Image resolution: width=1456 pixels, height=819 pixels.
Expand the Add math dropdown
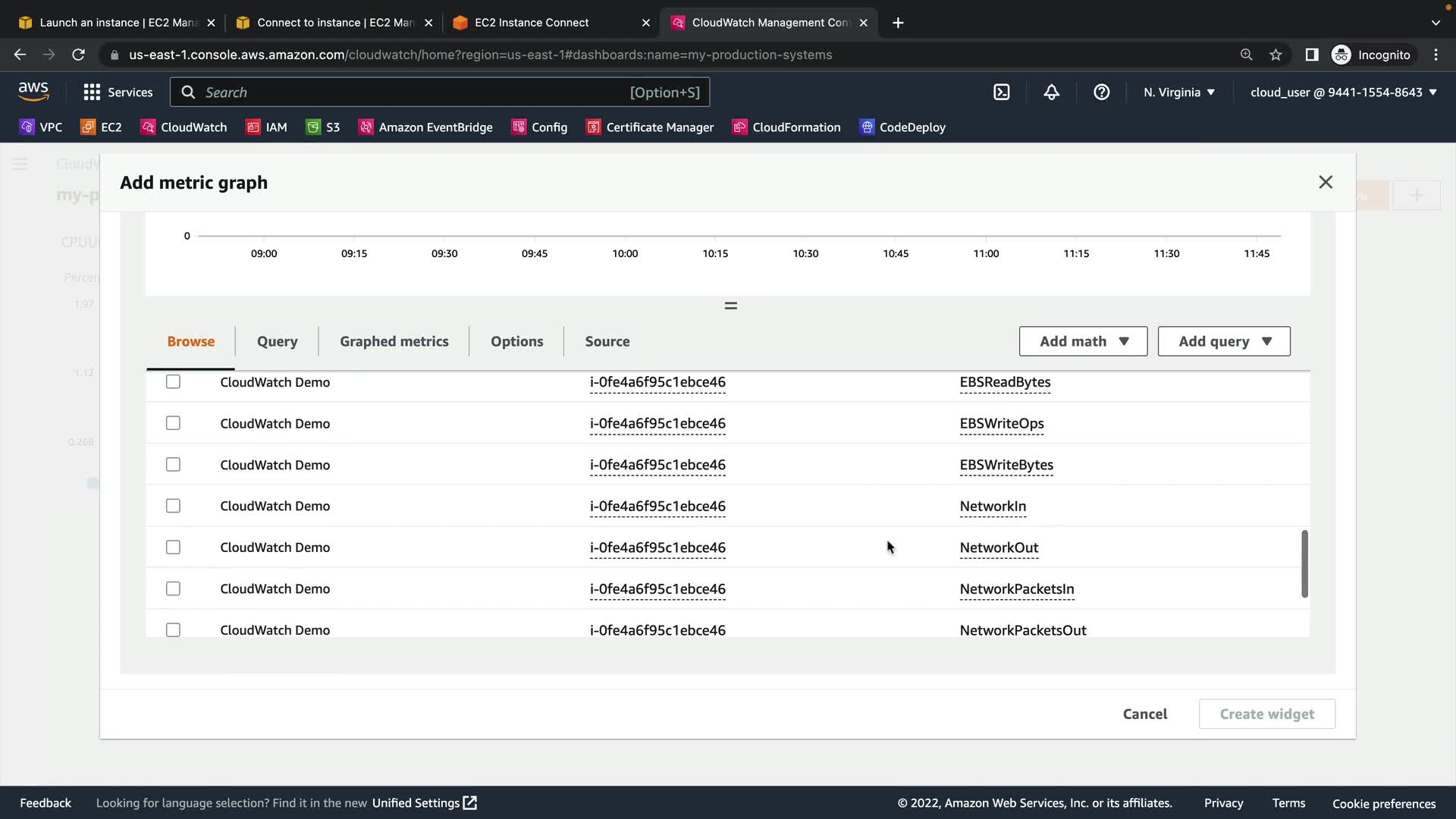(x=1083, y=341)
